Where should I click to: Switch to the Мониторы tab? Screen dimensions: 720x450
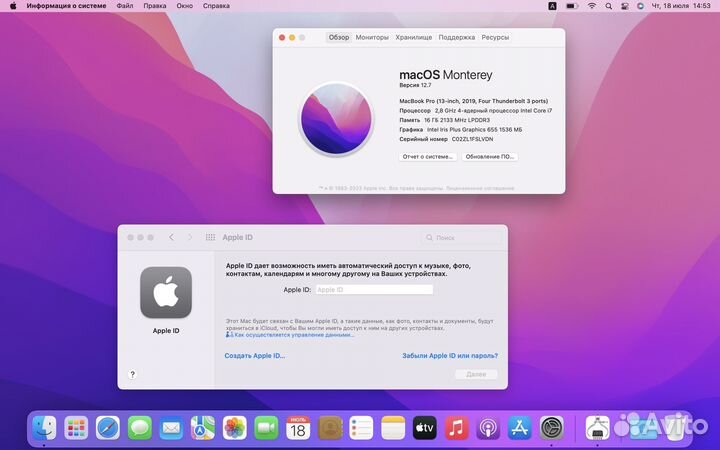(x=372, y=37)
